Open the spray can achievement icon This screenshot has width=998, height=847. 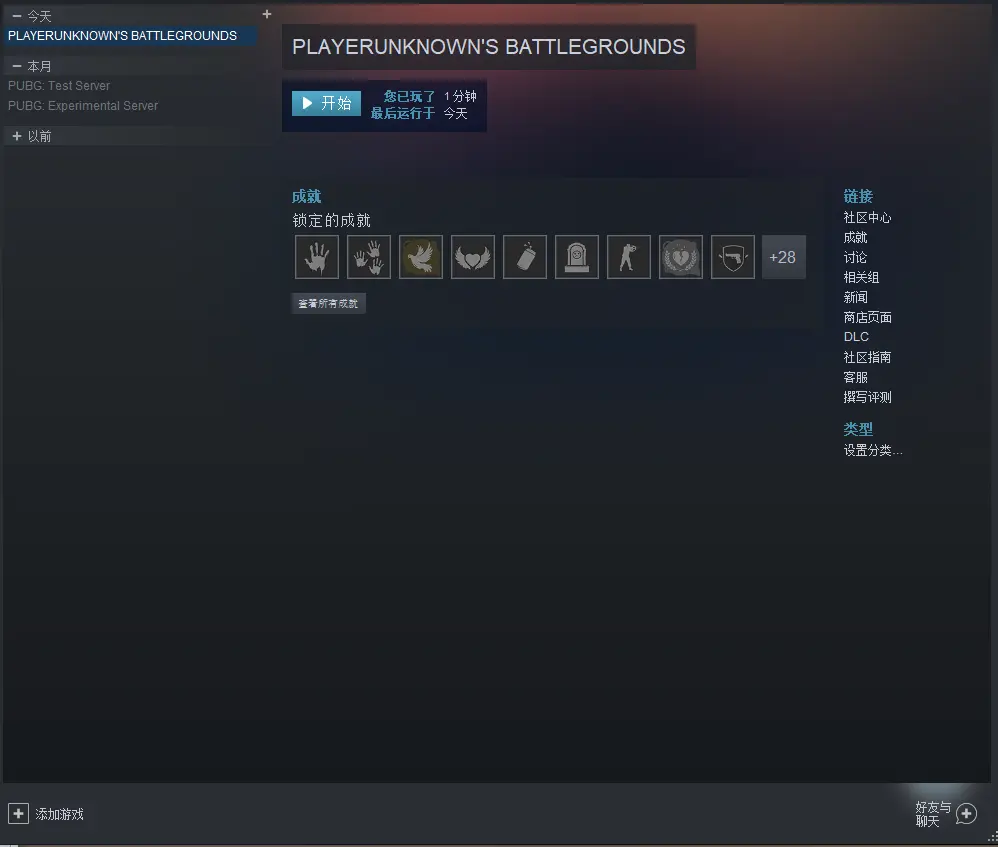coord(524,257)
